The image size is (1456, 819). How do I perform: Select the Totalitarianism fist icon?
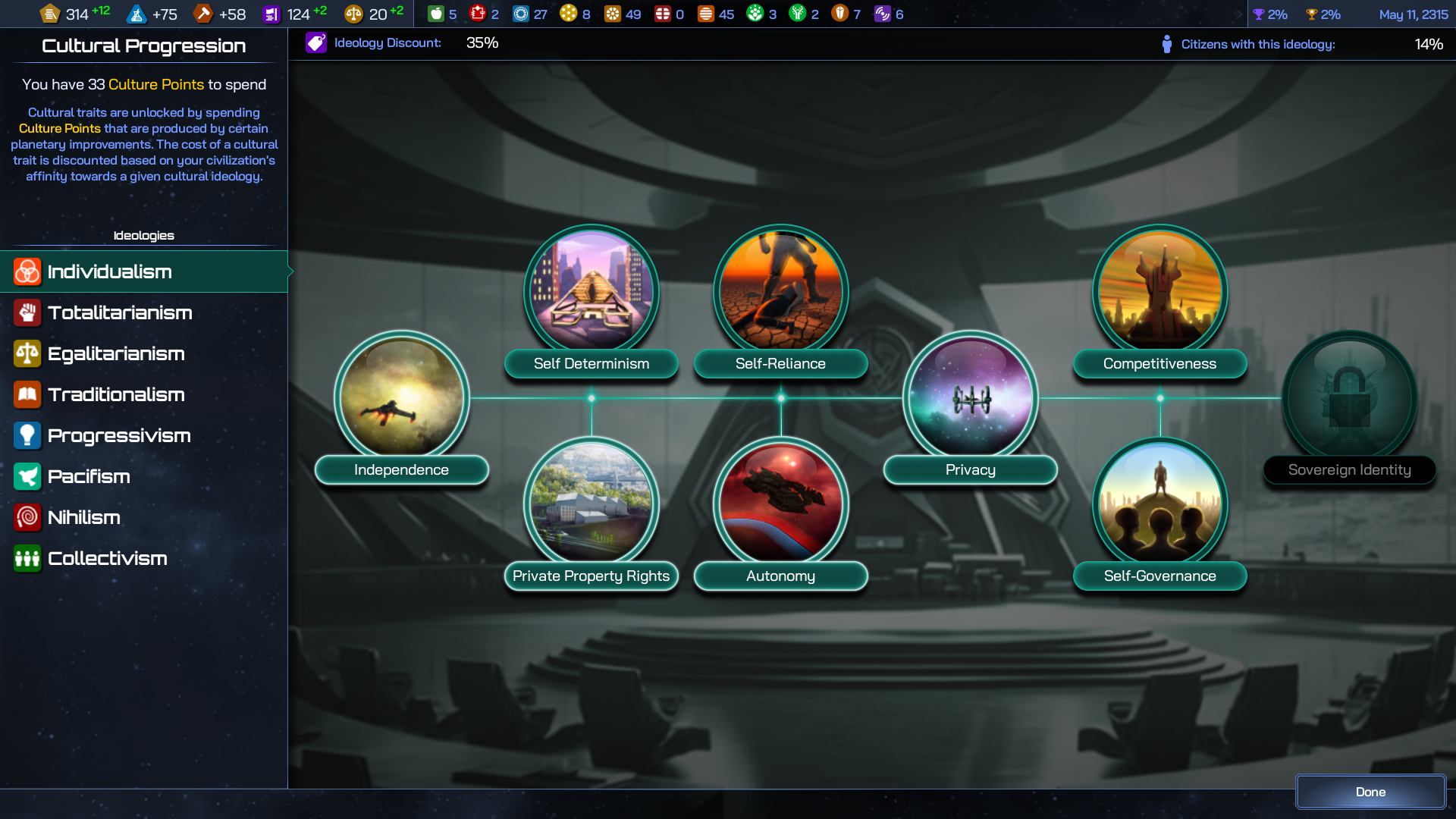pos(27,312)
